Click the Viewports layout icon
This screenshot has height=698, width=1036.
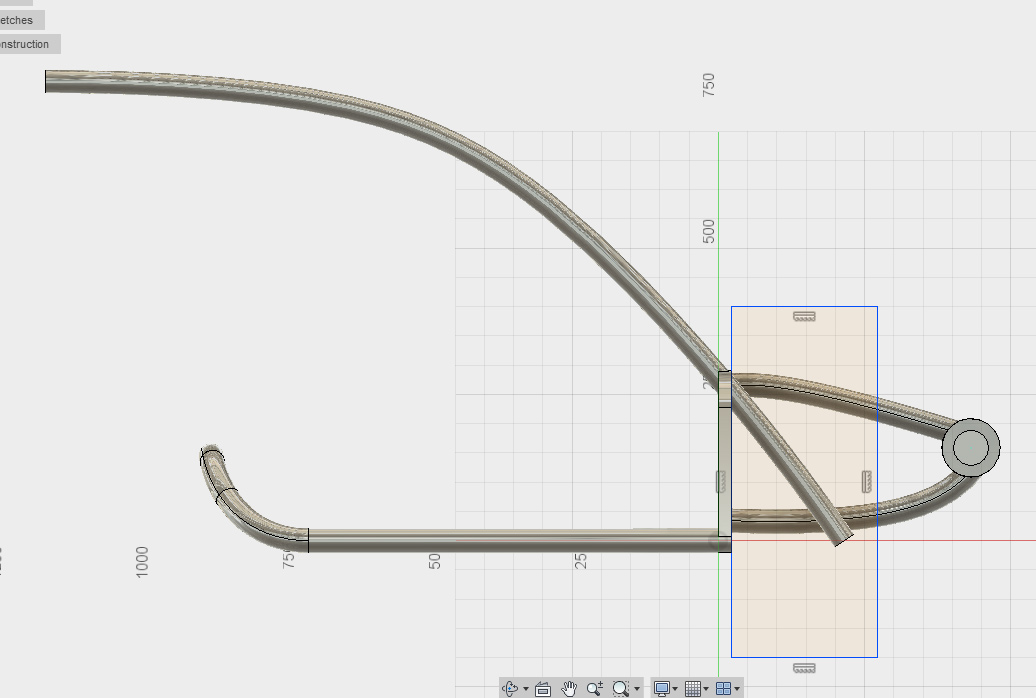click(723, 688)
